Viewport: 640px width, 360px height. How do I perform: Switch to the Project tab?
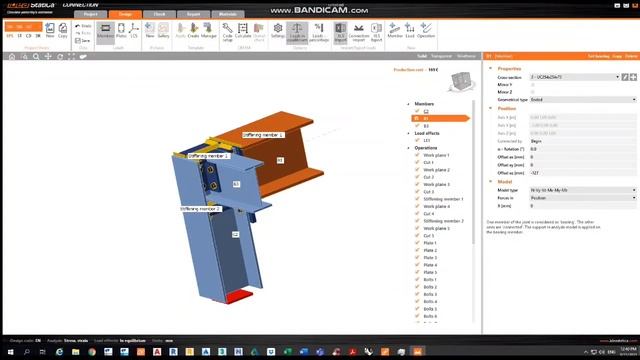90,14
